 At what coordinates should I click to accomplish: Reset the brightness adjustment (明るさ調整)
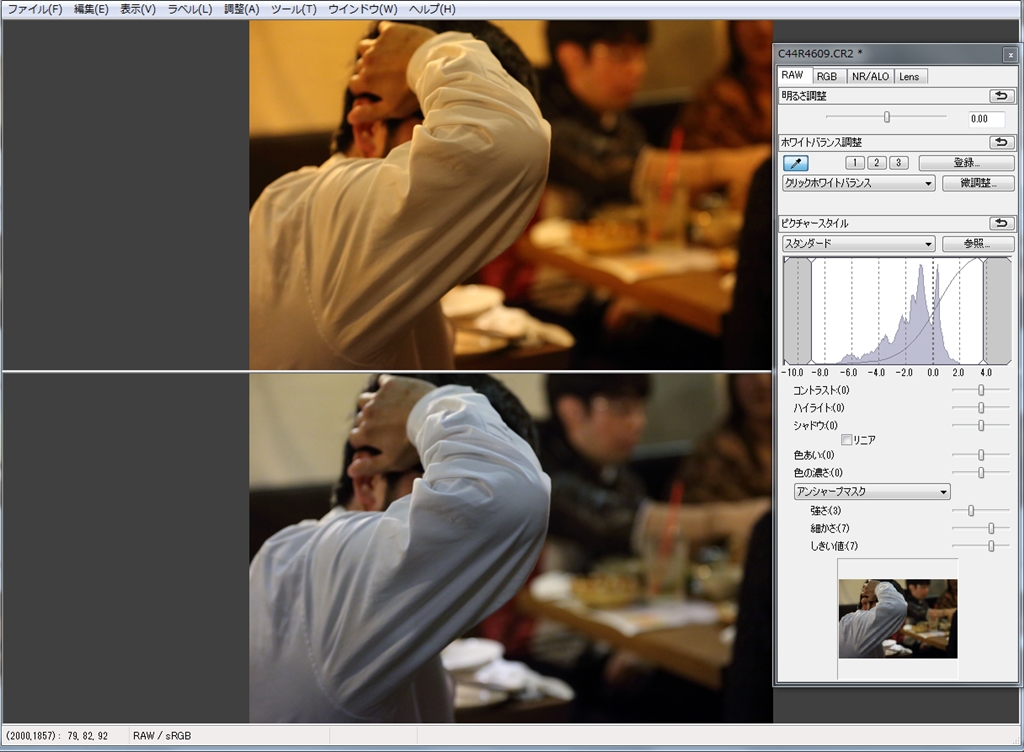click(1001, 96)
